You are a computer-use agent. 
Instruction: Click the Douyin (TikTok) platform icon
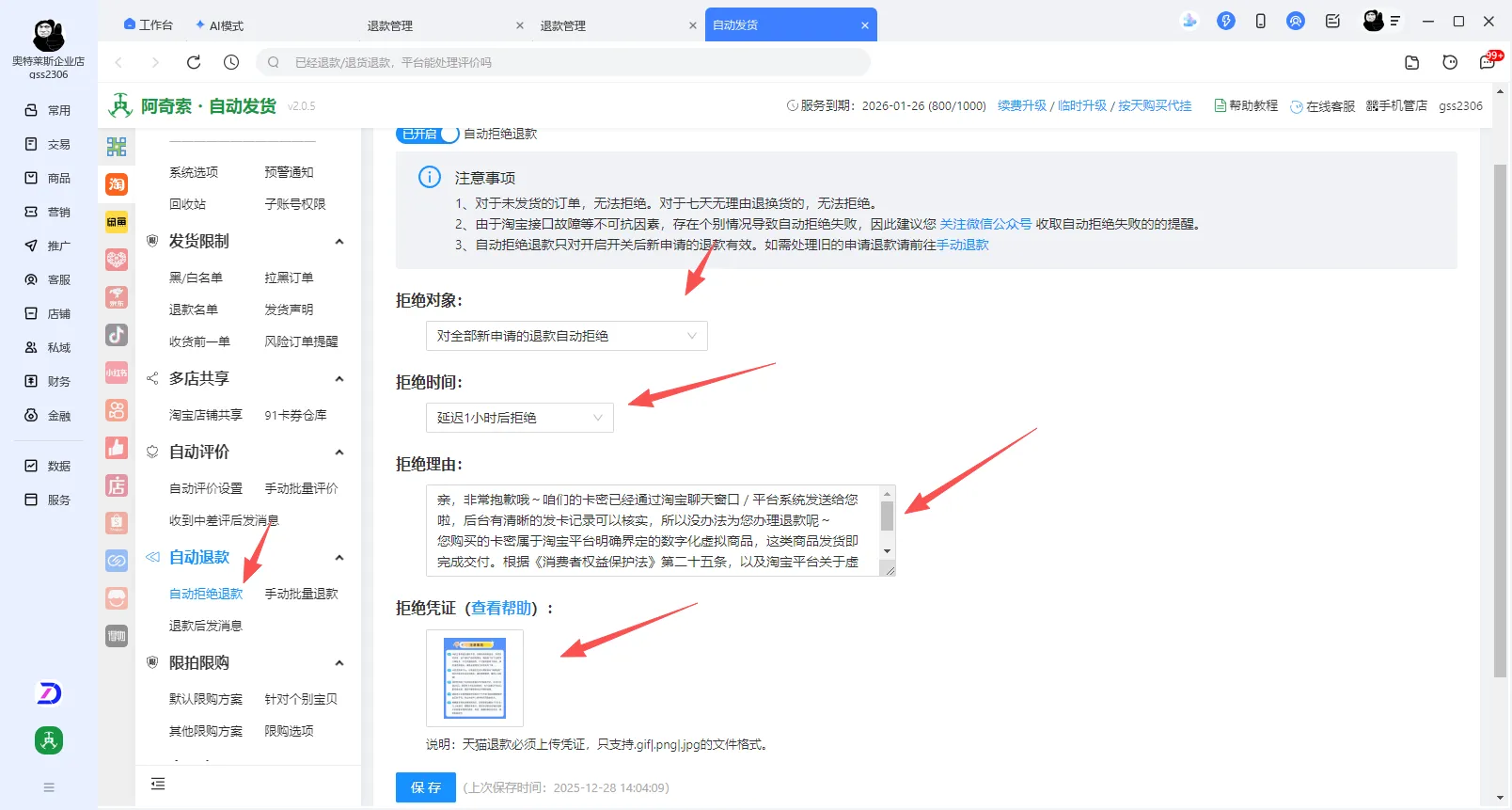click(x=117, y=335)
